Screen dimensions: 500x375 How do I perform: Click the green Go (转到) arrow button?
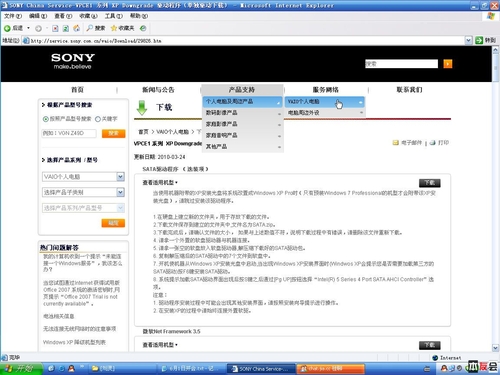pyautogui.click(x=485, y=40)
